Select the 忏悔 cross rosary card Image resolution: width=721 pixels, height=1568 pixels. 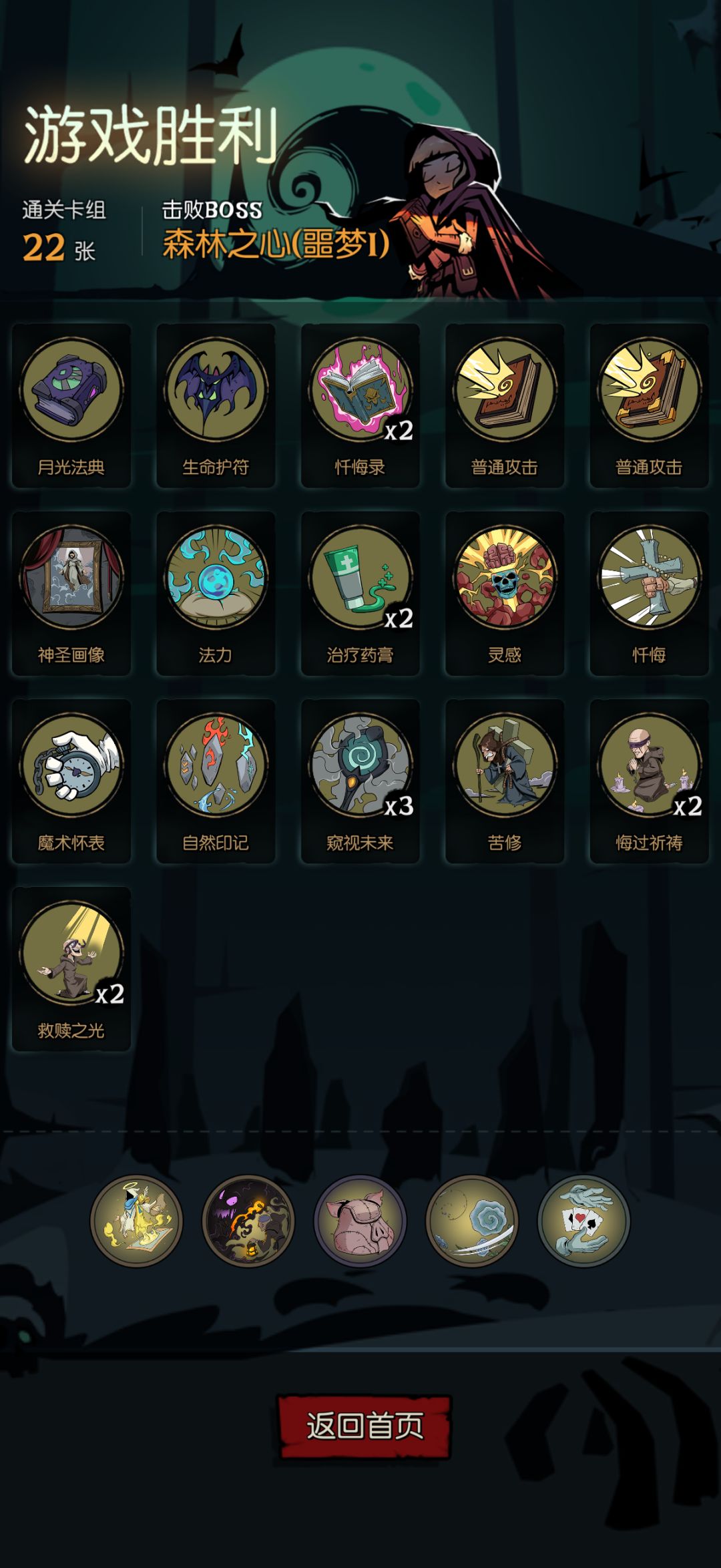649,593
